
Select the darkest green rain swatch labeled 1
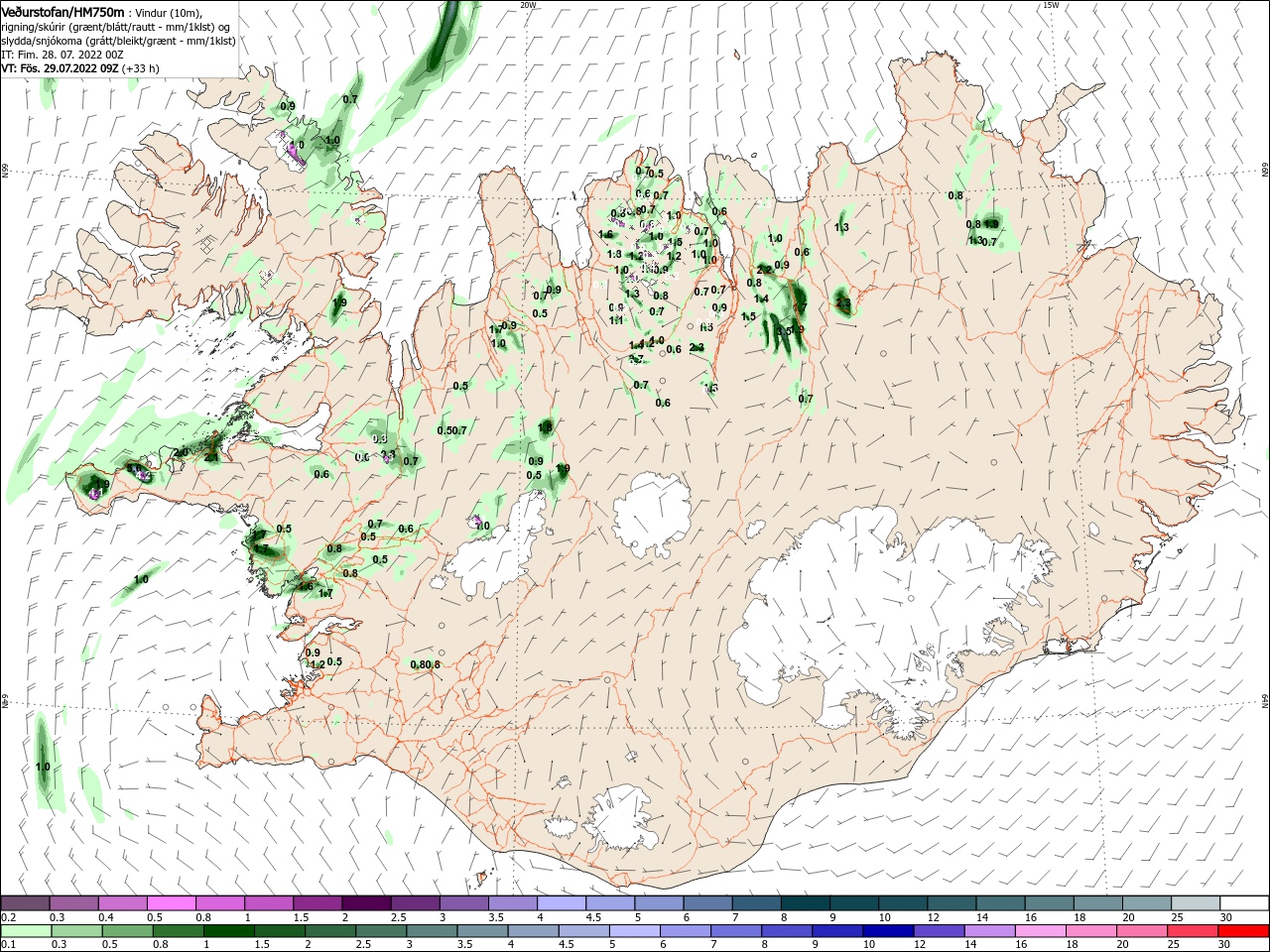pos(228,931)
